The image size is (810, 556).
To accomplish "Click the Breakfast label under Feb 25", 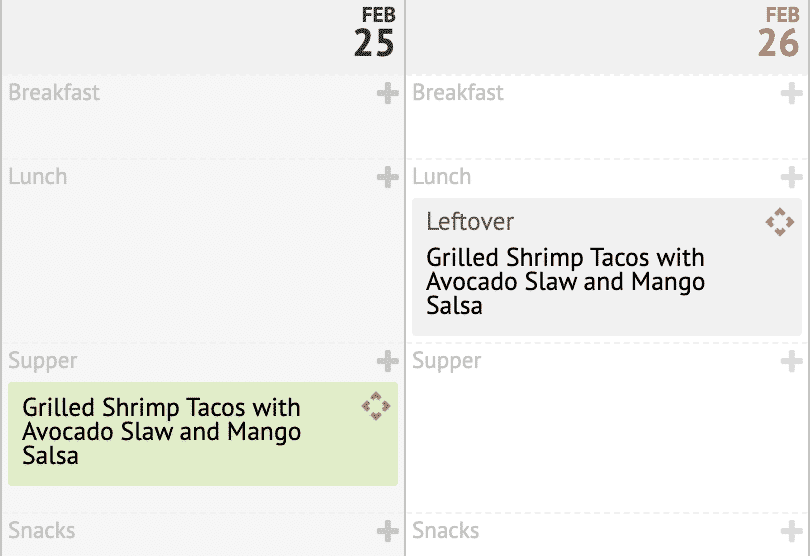I will [x=54, y=93].
